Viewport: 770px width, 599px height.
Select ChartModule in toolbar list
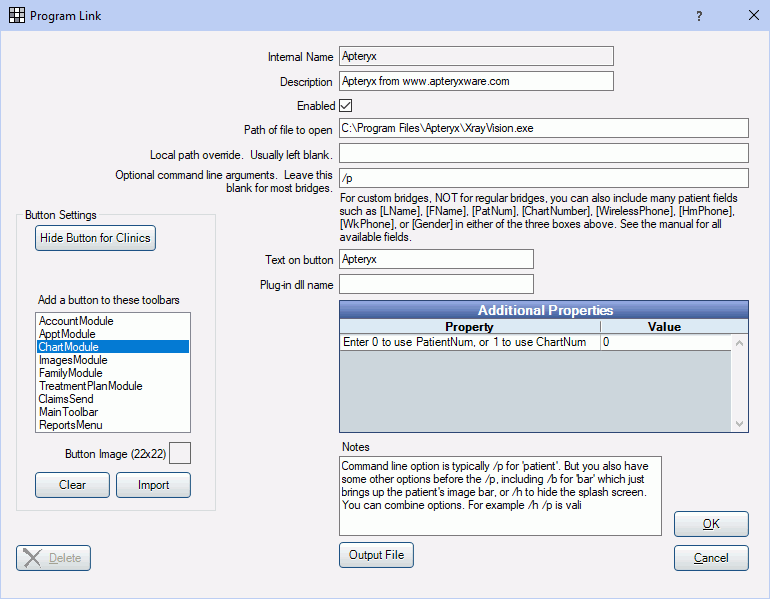click(113, 347)
